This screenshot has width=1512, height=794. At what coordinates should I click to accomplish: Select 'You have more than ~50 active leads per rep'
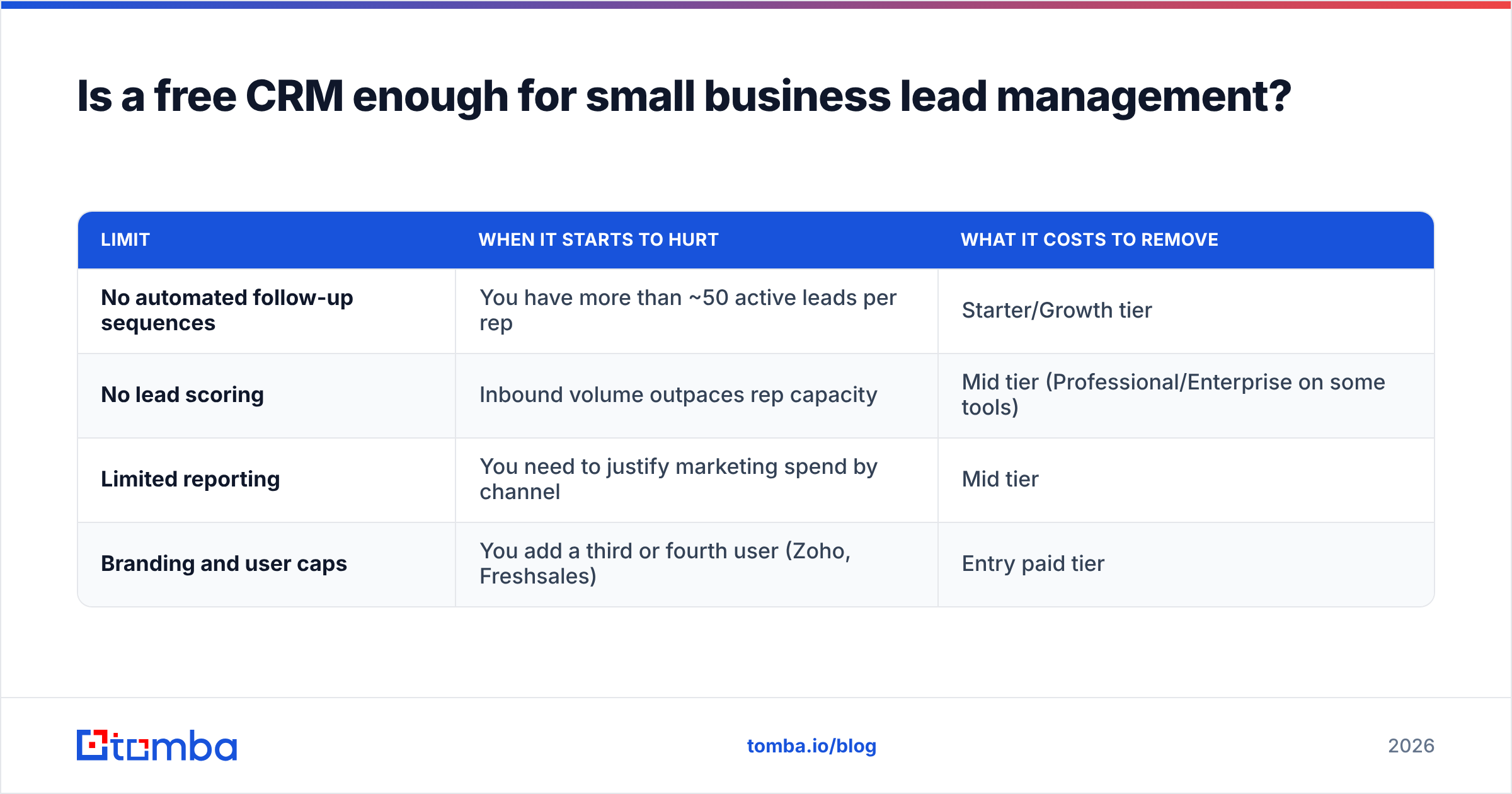click(x=697, y=311)
